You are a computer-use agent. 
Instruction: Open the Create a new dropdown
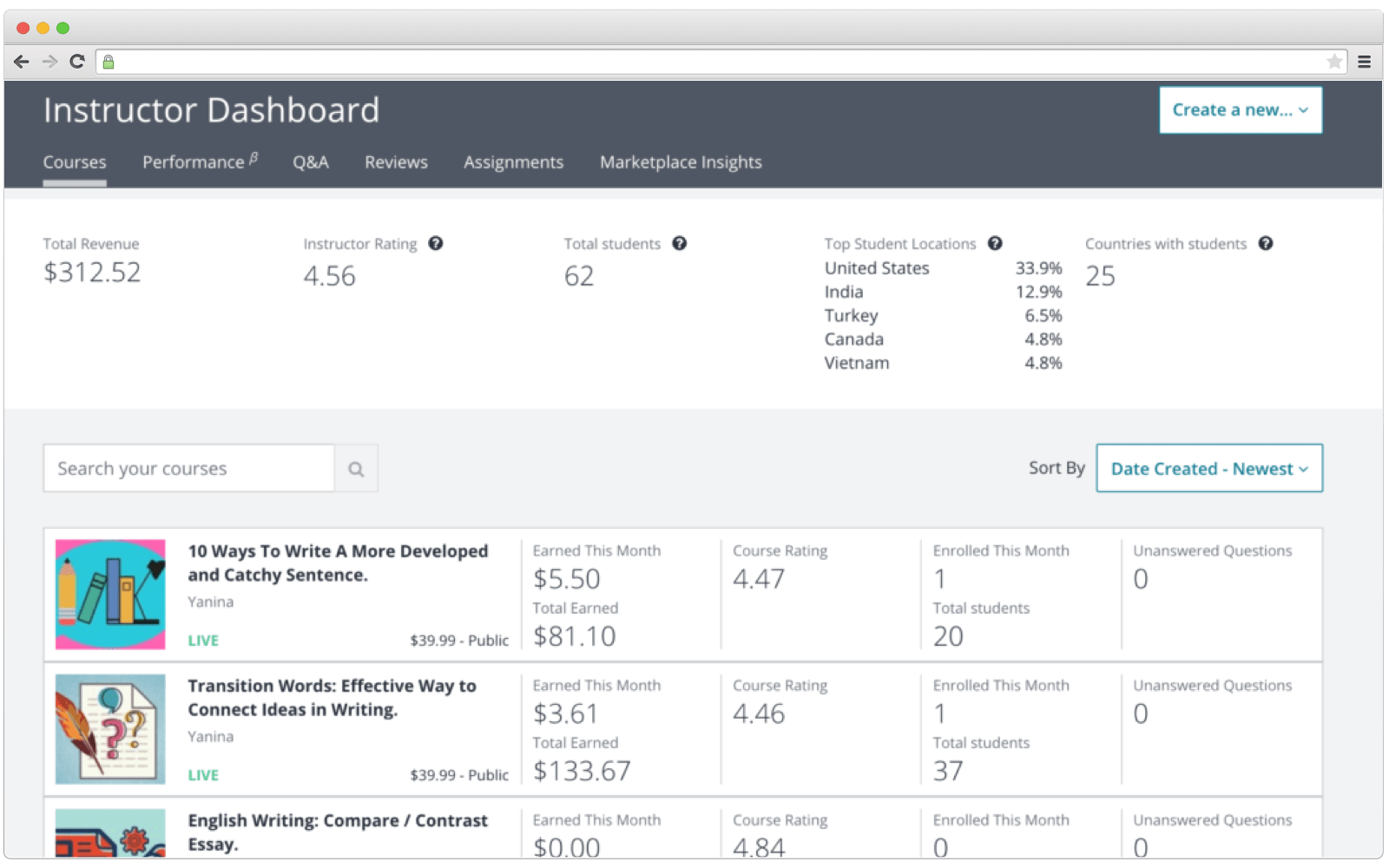[x=1241, y=110]
